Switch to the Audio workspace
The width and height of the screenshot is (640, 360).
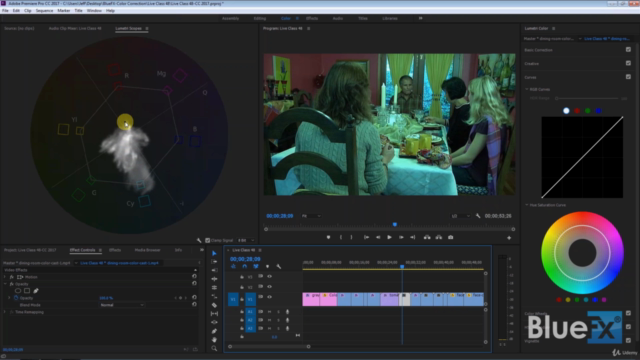pyautogui.click(x=338, y=18)
